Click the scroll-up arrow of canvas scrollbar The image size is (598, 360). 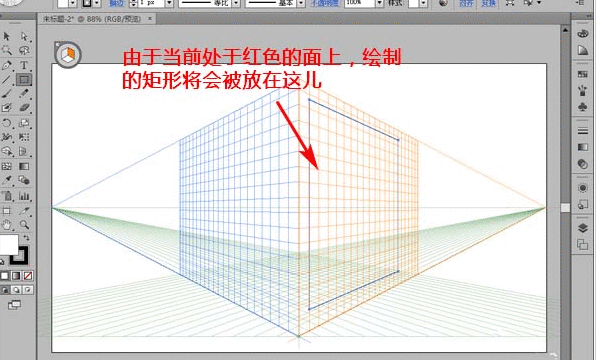pyautogui.click(x=566, y=30)
